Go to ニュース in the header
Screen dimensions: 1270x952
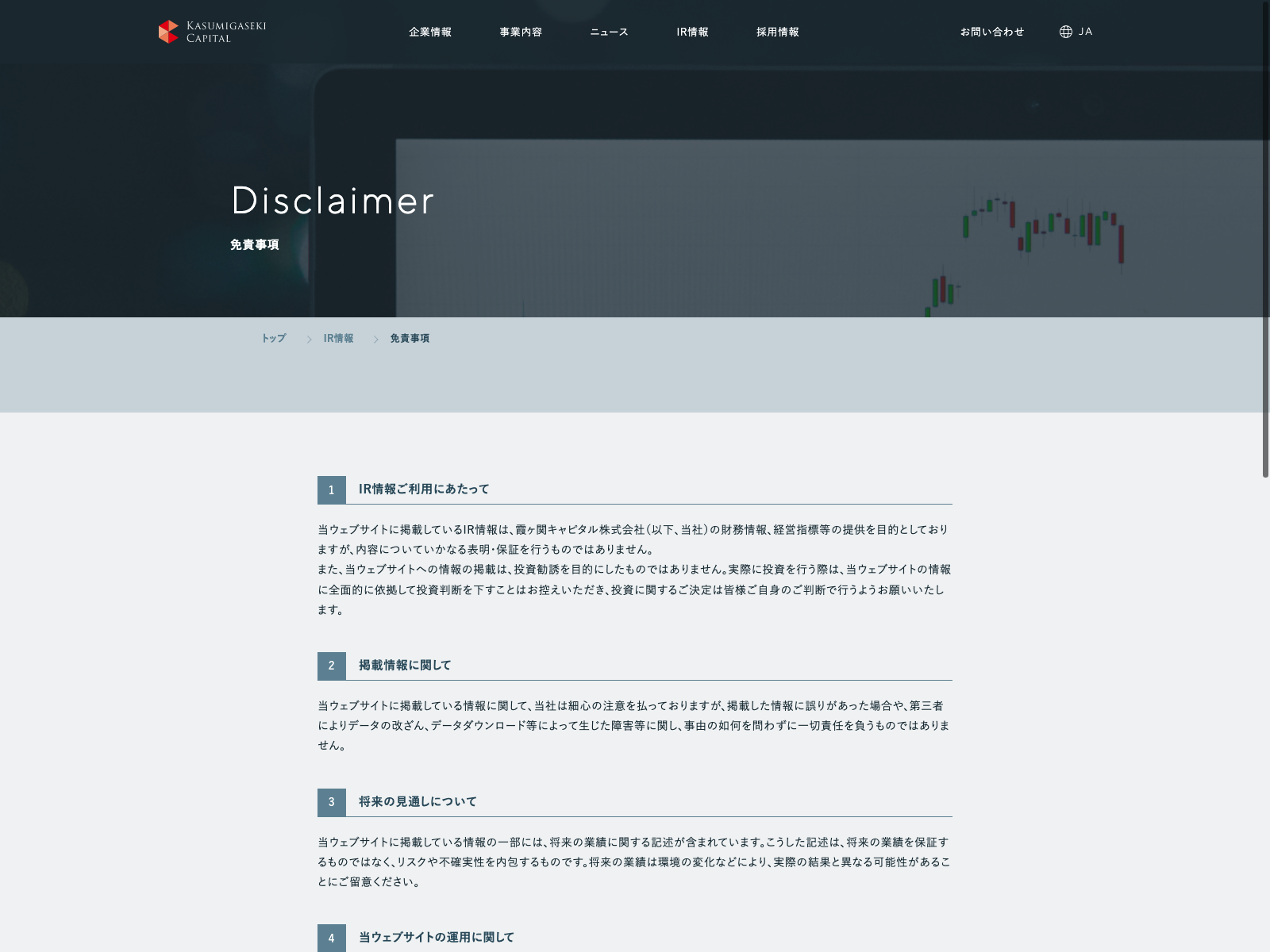pos(609,32)
